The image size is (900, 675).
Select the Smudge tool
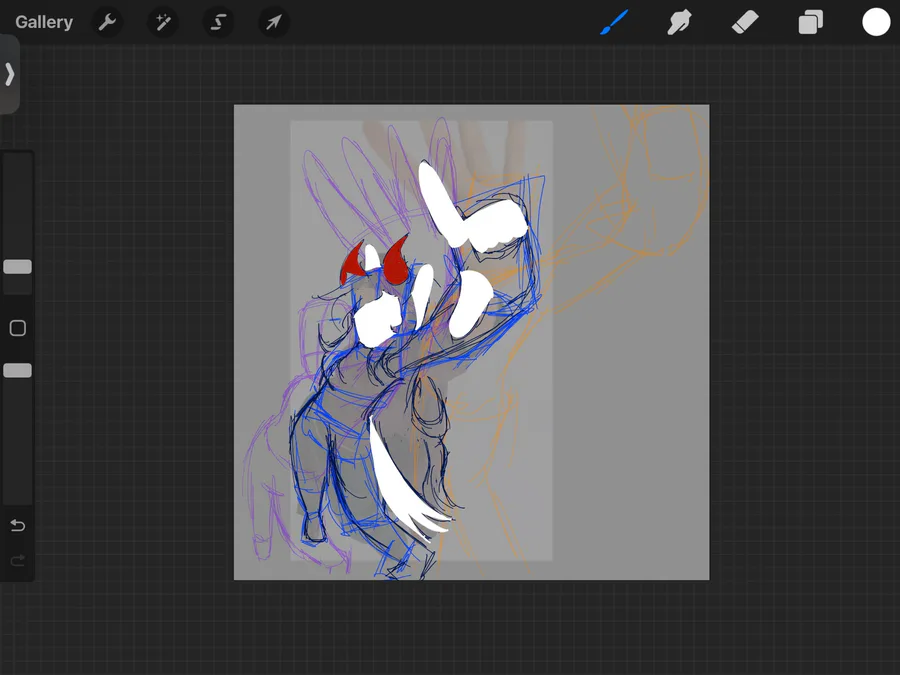tap(679, 22)
